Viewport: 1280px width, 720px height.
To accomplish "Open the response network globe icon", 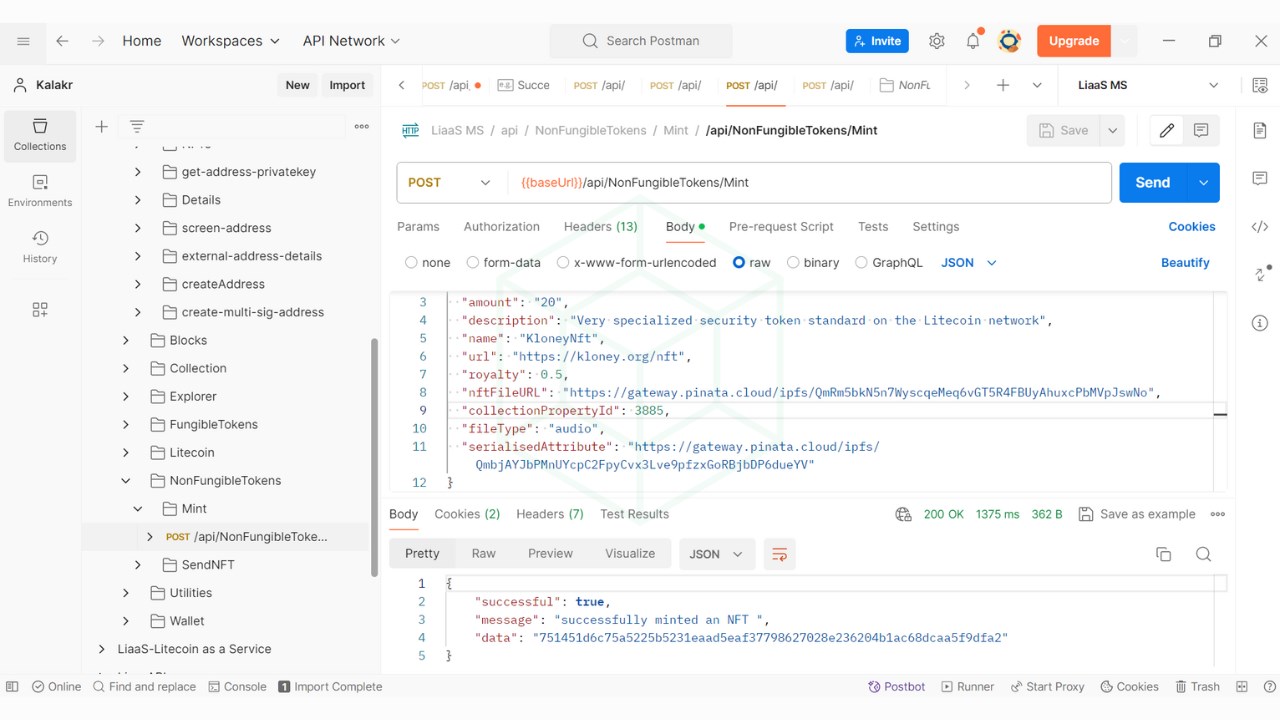I will pyautogui.click(x=903, y=514).
